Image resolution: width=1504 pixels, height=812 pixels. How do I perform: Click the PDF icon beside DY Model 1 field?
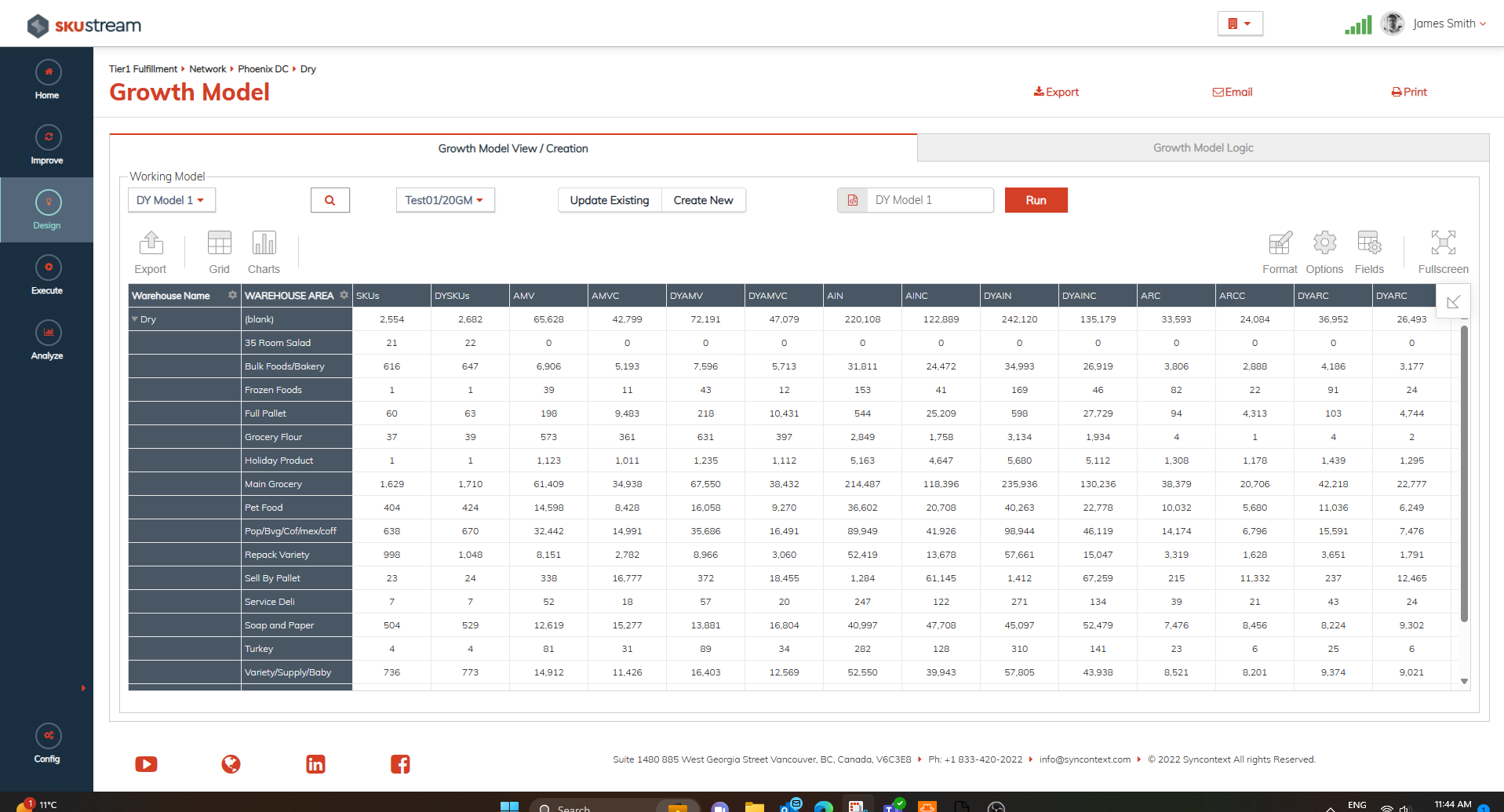pyautogui.click(x=853, y=200)
